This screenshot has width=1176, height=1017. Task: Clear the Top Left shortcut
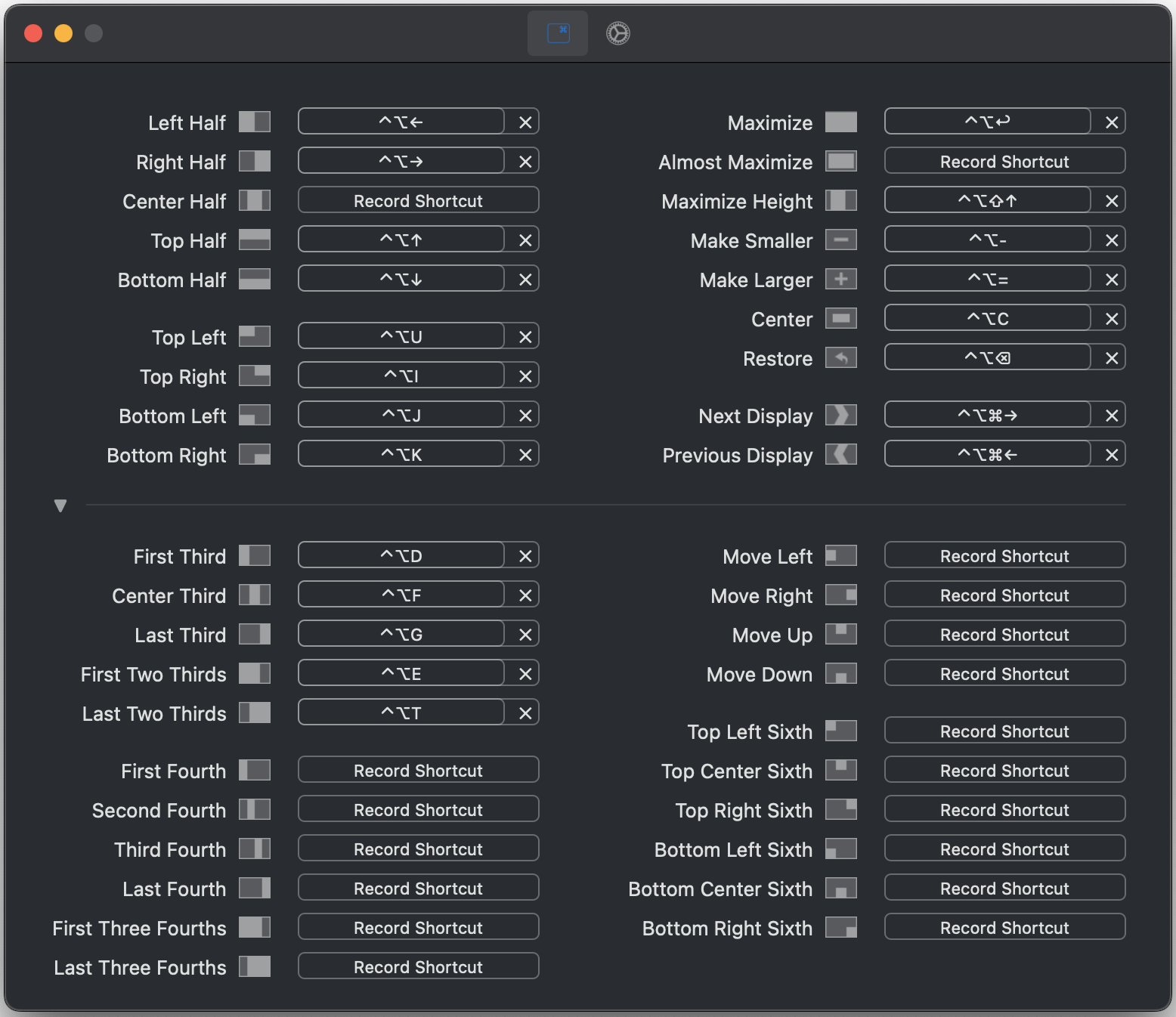(x=525, y=337)
